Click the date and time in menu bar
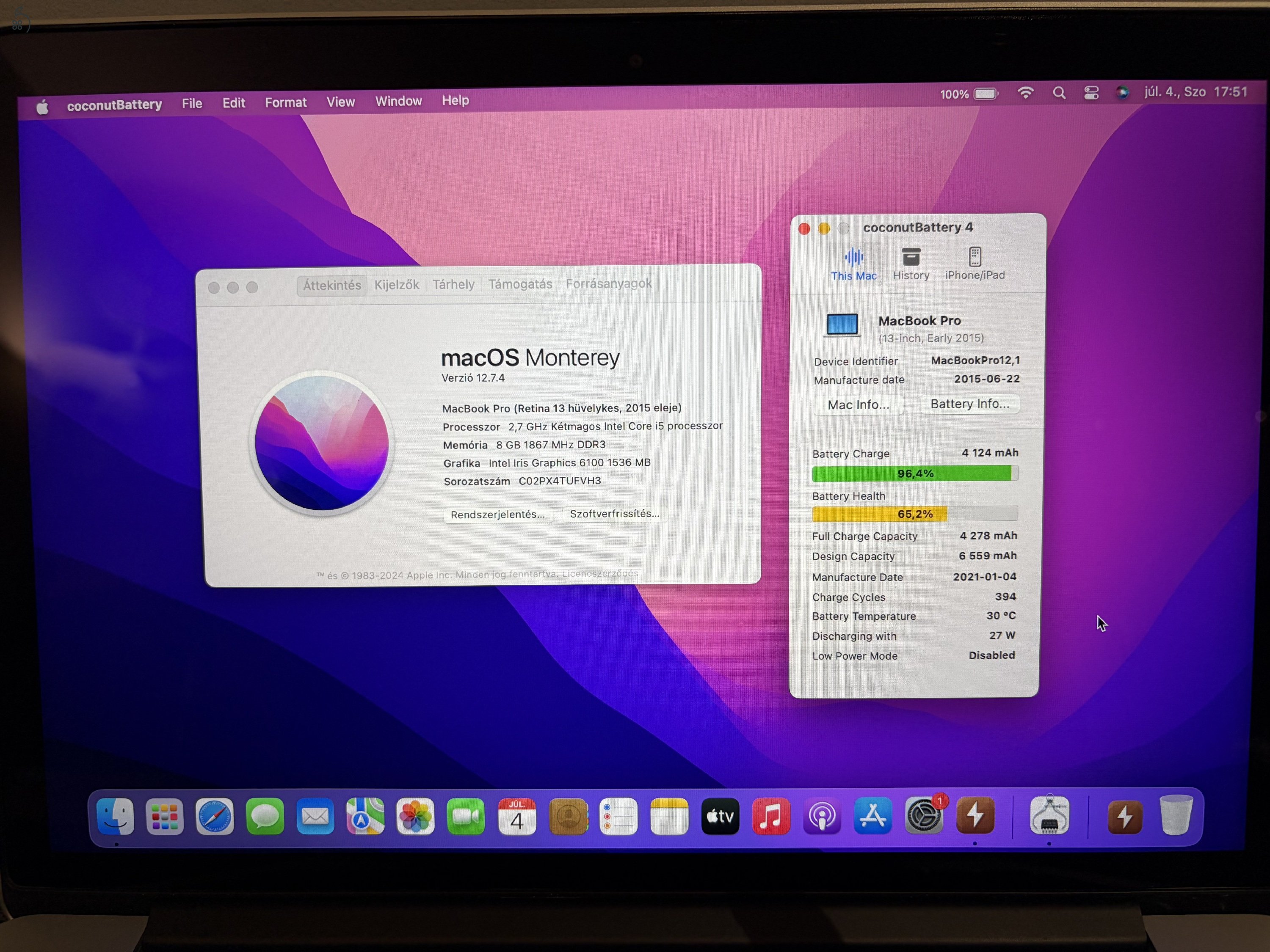 tap(1196, 92)
